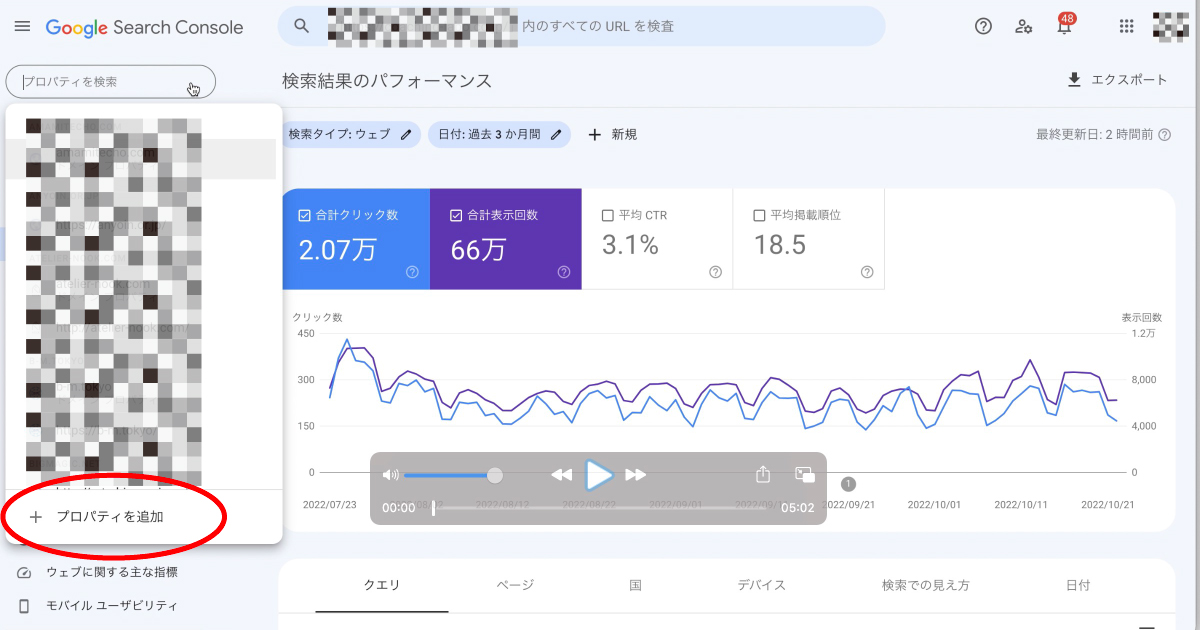Viewport: 1200px width, 630px height.
Task: Focus the プロパティを検索 search field
Action: click(110, 82)
